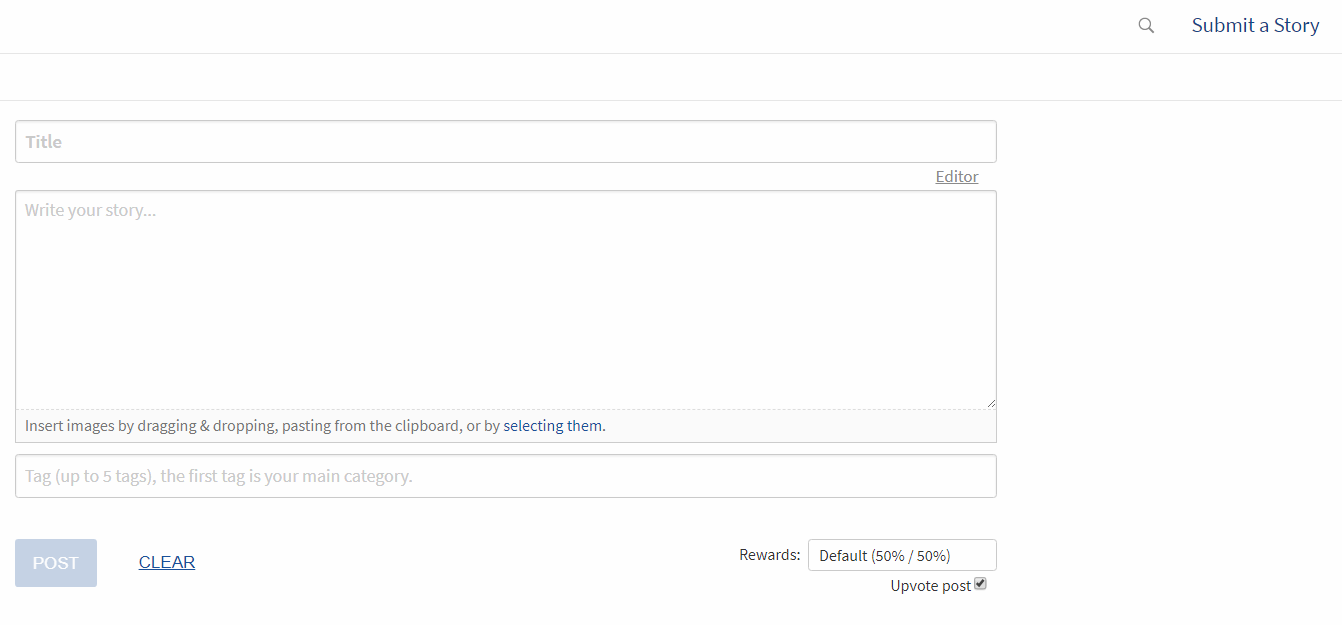This screenshot has height=625, width=1342.
Task: Click the 'Insert images by dragging' hint text
Action: coord(150,426)
